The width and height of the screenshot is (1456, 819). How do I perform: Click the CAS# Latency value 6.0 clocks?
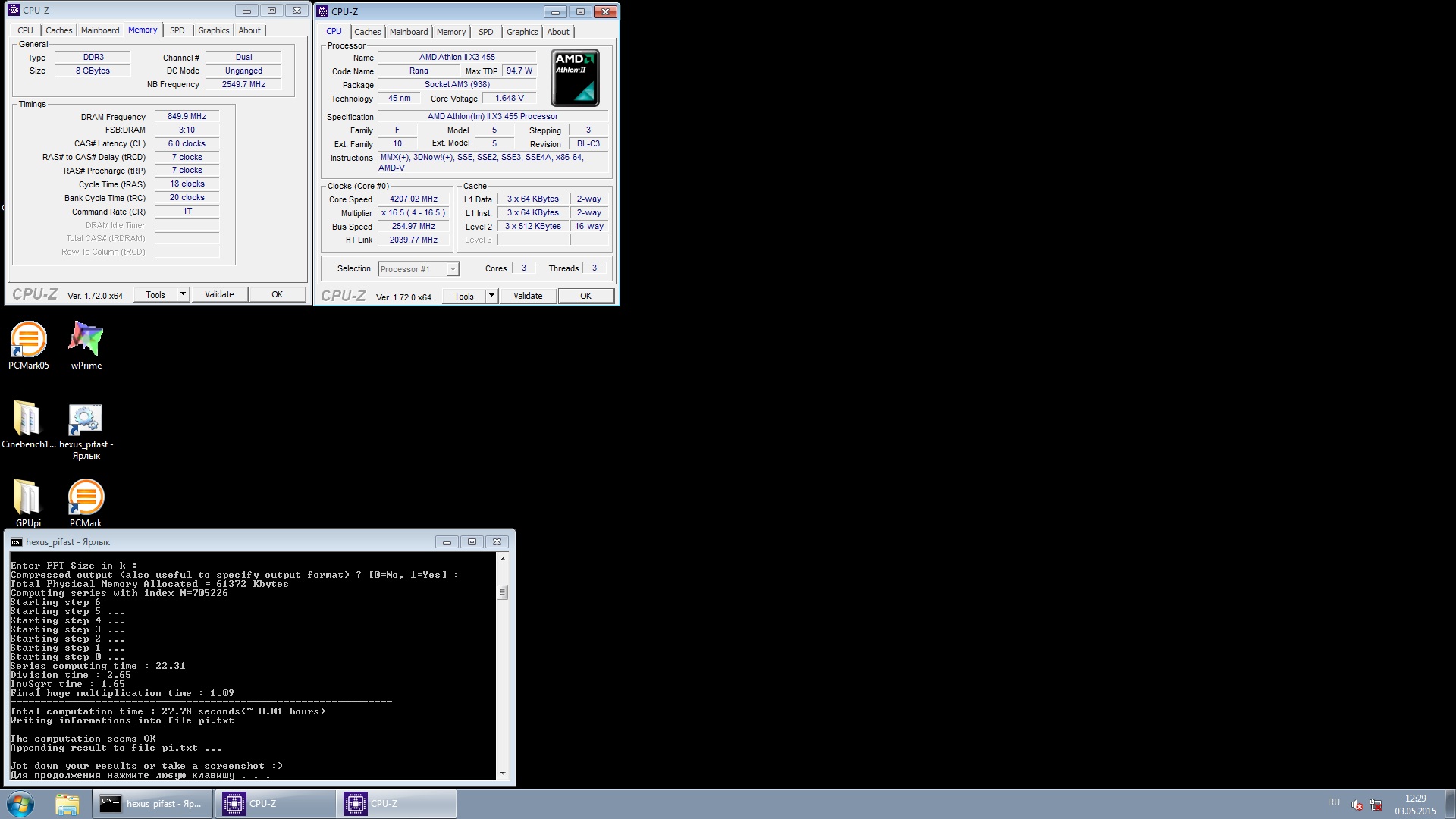[187, 143]
